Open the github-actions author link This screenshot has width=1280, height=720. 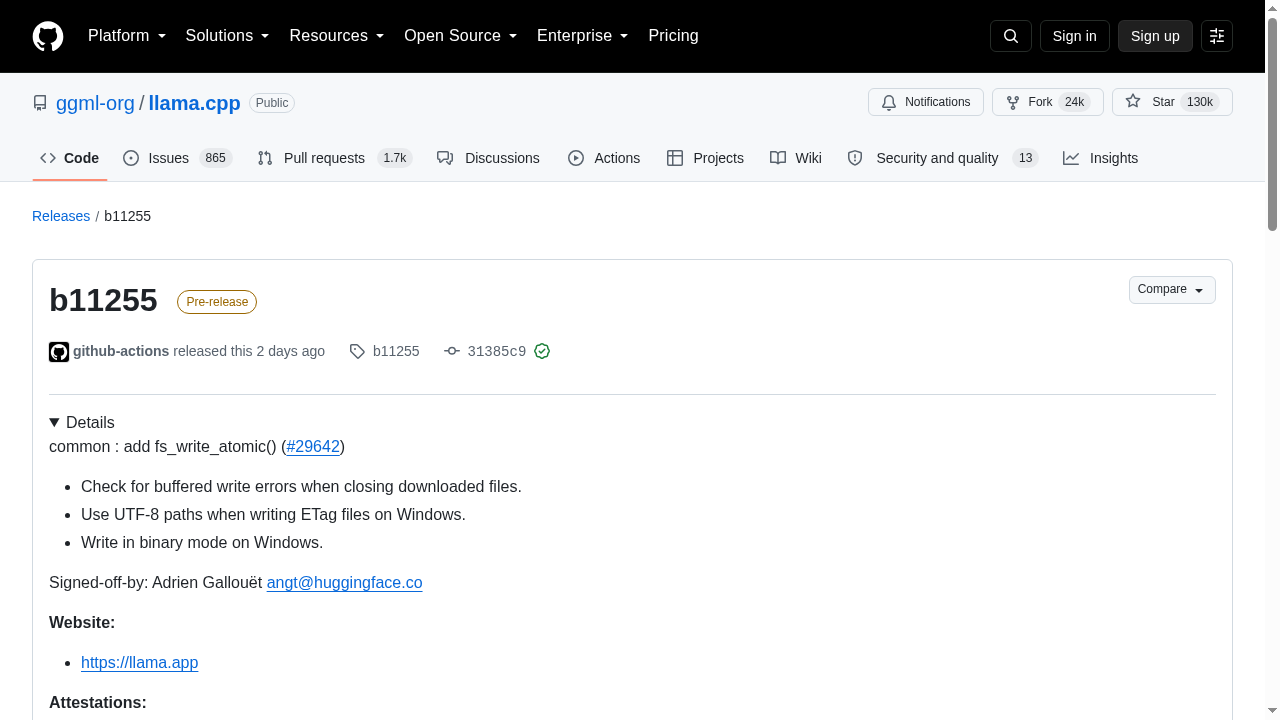pyautogui.click(x=121, y=352)
